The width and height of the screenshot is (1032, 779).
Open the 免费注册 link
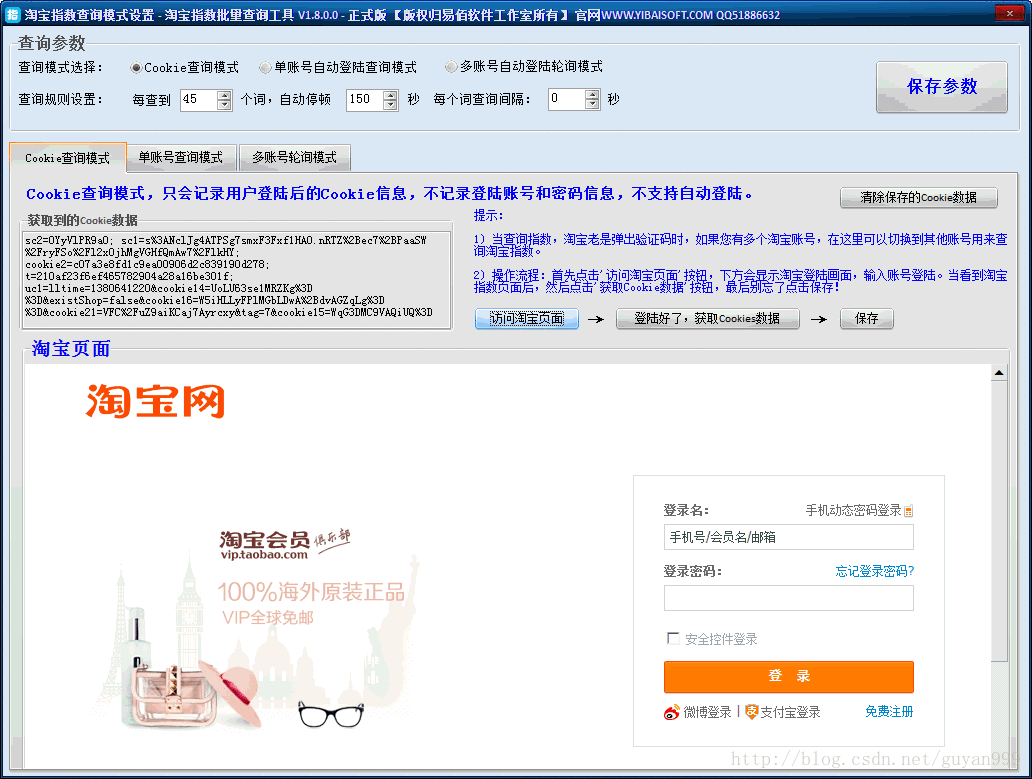click(889, 711)
